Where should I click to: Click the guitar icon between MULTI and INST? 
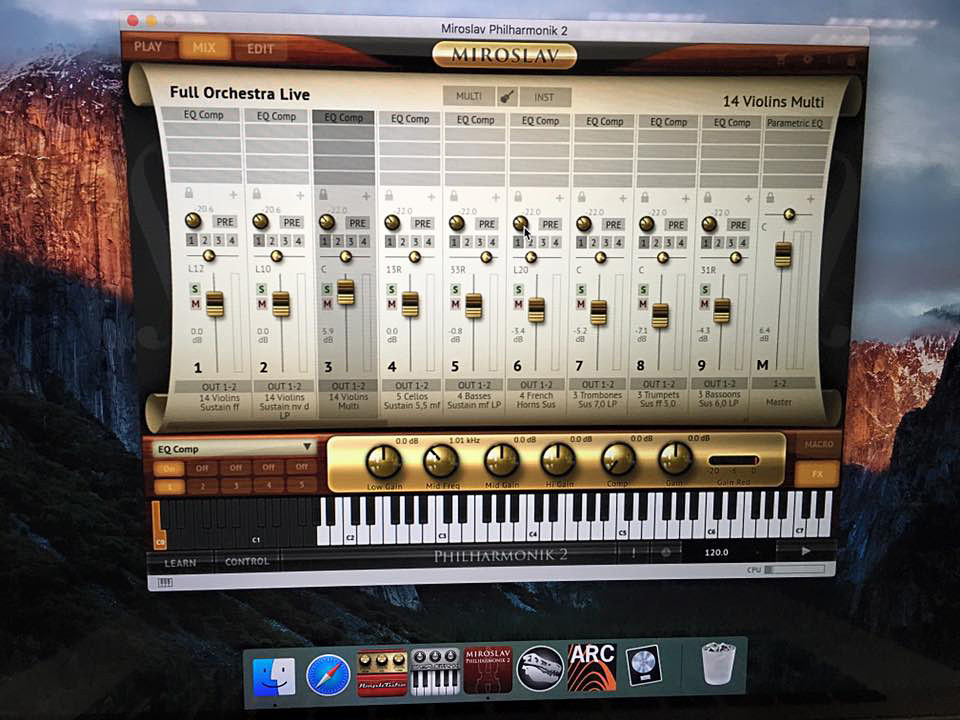click(507, 97)
